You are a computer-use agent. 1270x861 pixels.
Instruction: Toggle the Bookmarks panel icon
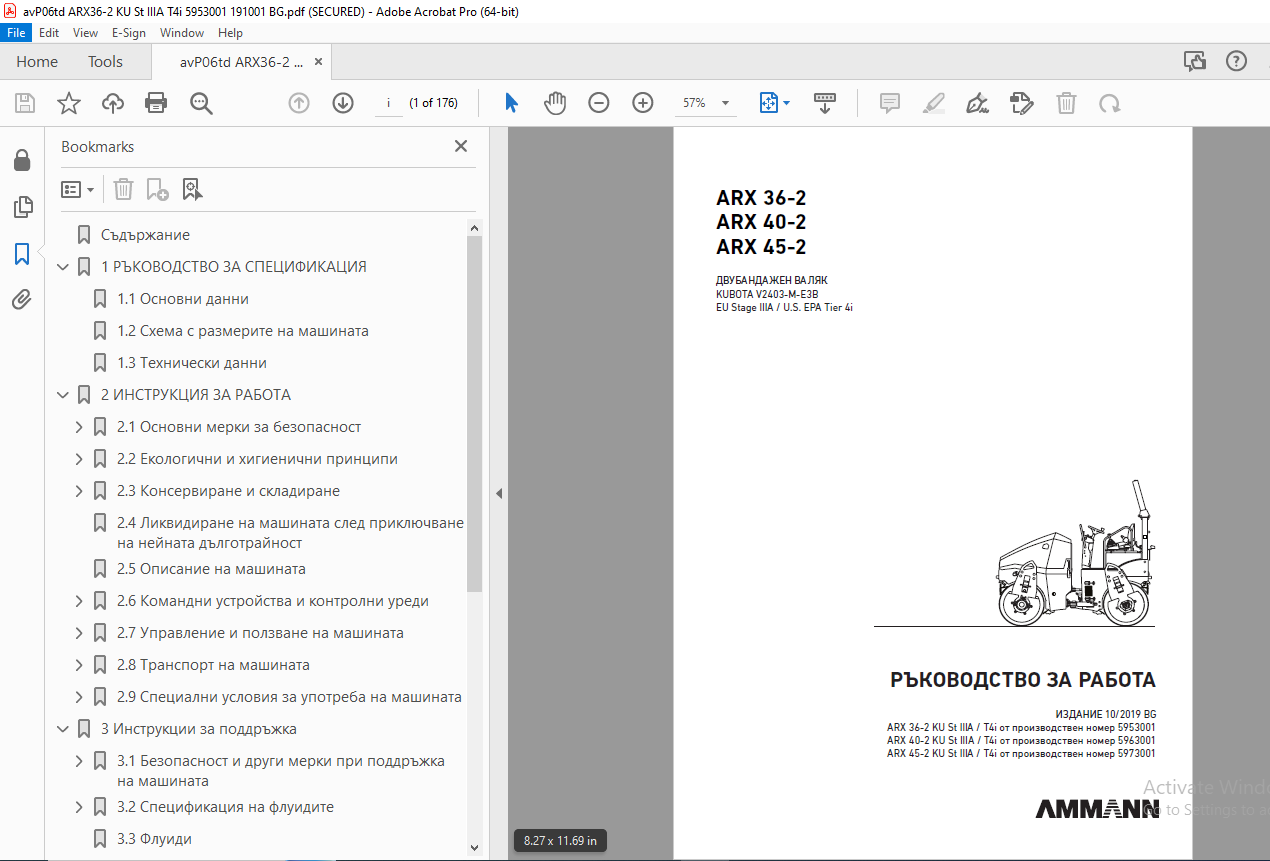point(21,254)
